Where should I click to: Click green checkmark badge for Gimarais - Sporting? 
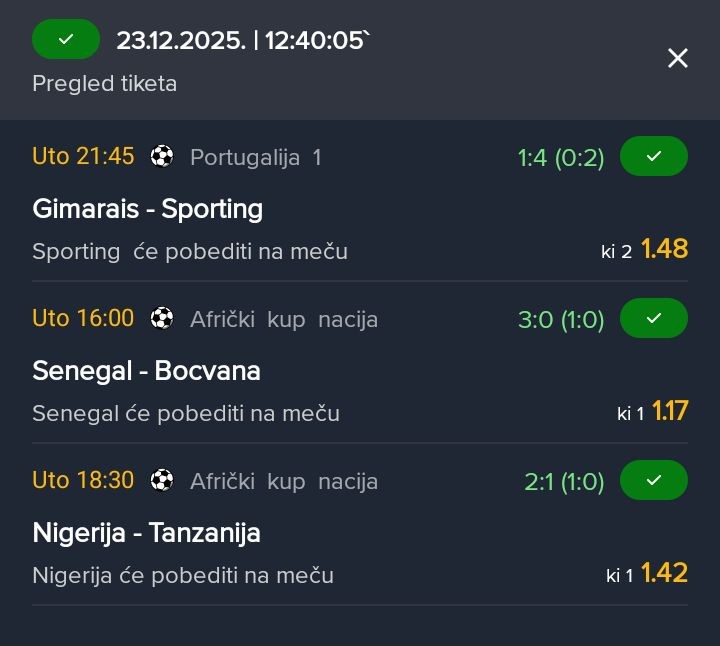654,157
